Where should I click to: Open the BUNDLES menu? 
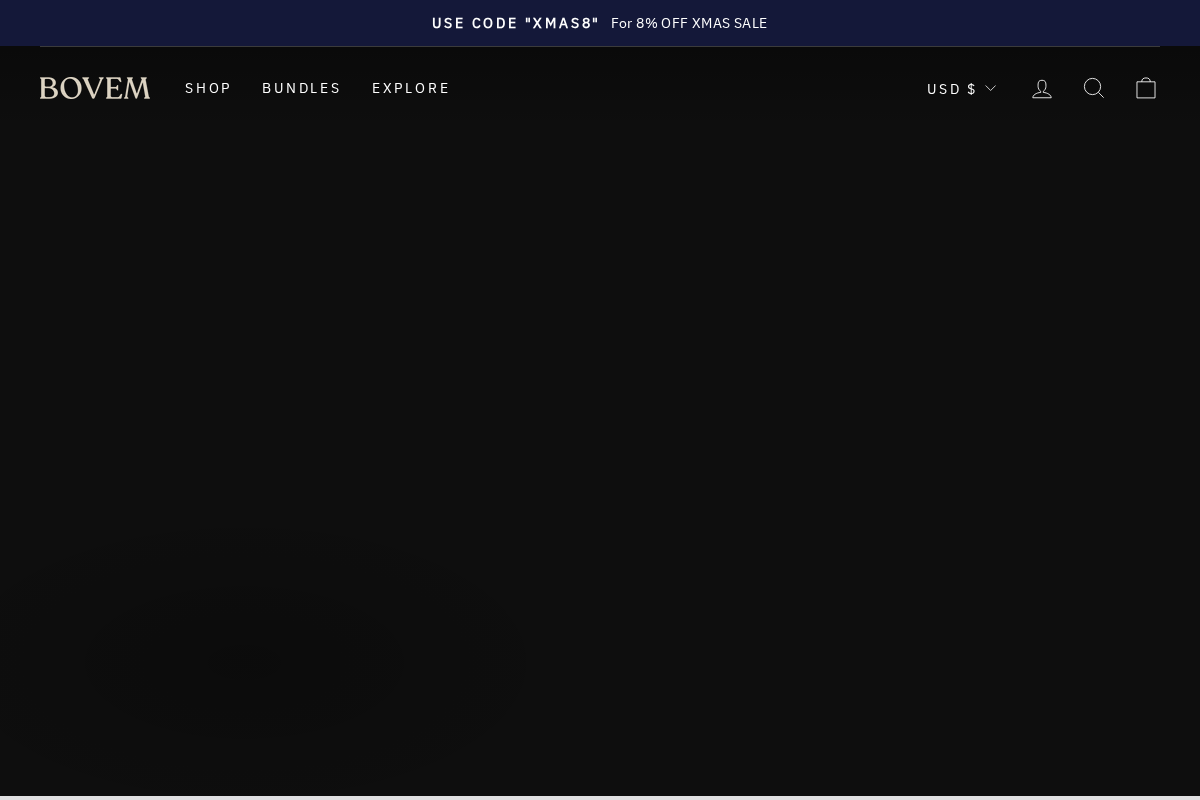click(x=302, y=88)
